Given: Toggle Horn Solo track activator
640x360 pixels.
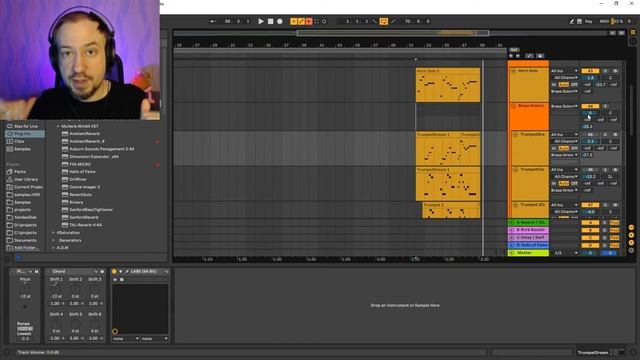Looking at the screenshot, I should click(x=590, y=71).
